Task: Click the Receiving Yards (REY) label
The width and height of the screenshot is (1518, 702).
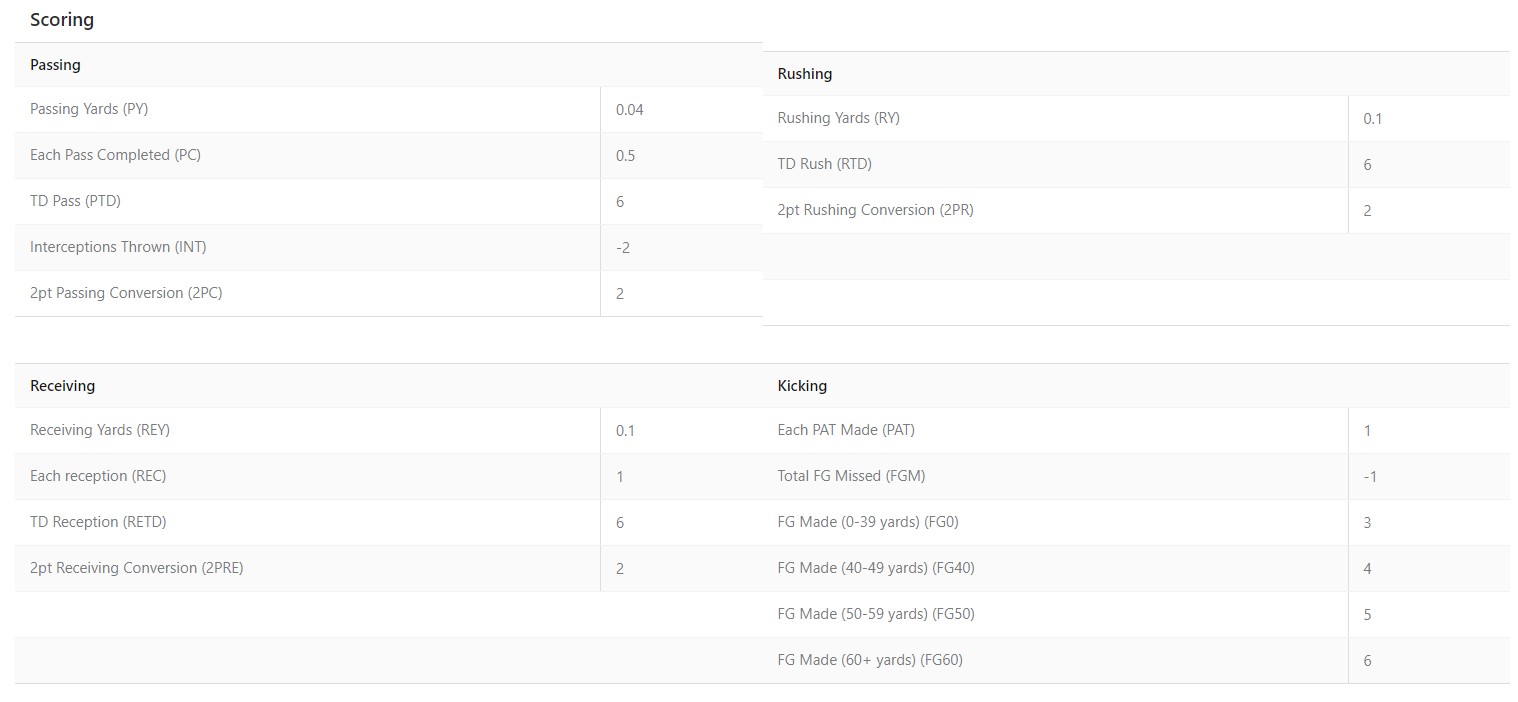Action: click(x=100, y=430)
